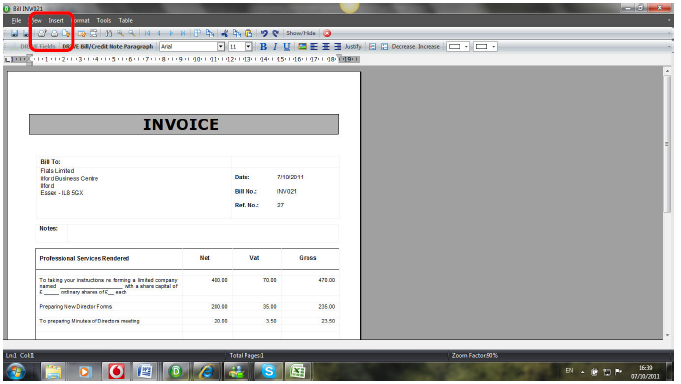Click the scrollbar up arrow

[667, 71]
